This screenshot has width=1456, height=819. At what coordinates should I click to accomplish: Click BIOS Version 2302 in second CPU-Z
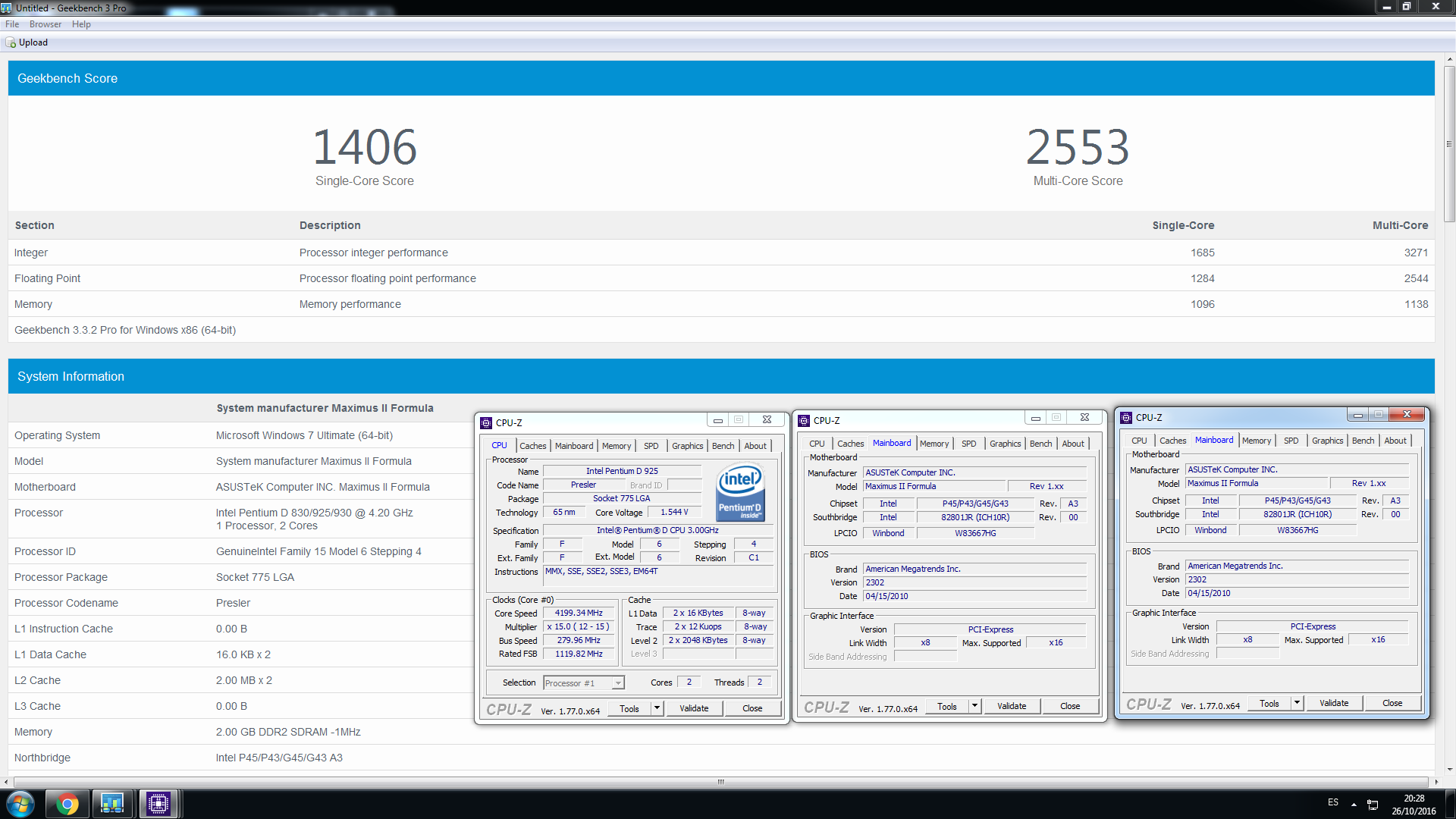(x=974, y=583)
